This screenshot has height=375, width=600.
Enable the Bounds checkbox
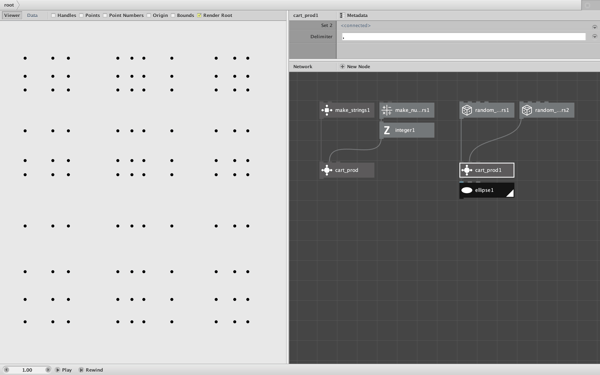[x=173, y=15]
